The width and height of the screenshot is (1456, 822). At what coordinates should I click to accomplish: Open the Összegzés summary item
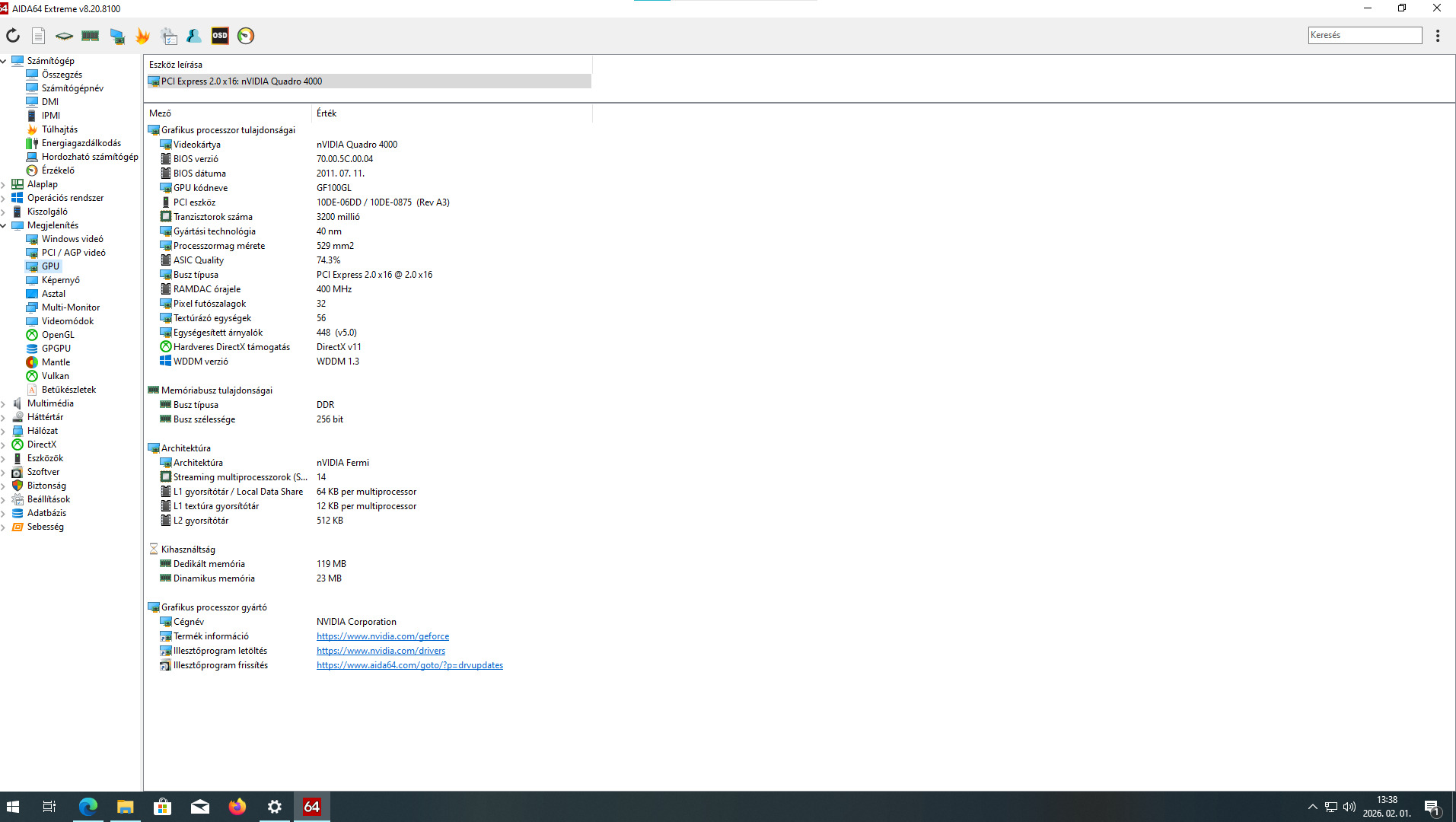click(62, 75)
